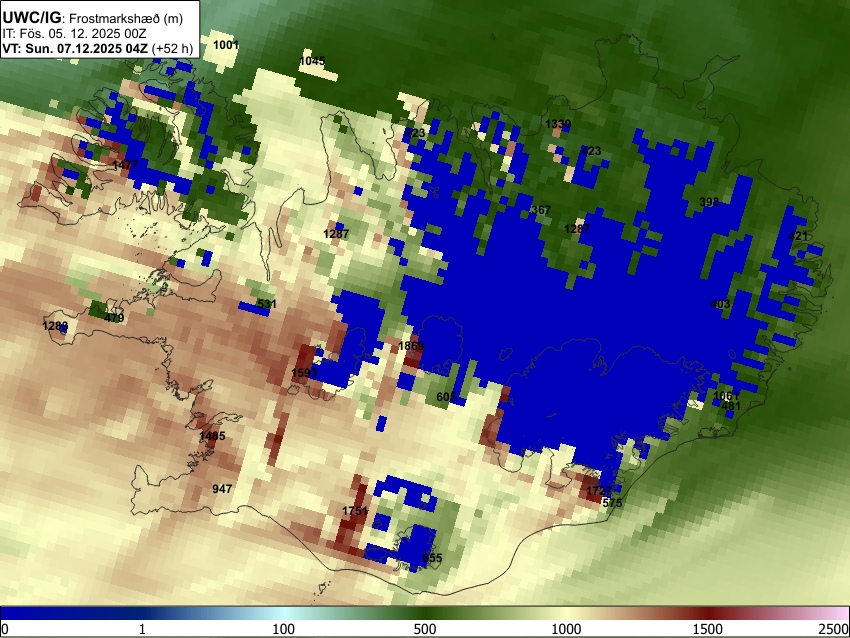Select the initial time line 'IT: Fös. 05. 12. 2025 00Z'
Image resolution: width=850 pixels, height=638 pixels.
coord(74,34)
